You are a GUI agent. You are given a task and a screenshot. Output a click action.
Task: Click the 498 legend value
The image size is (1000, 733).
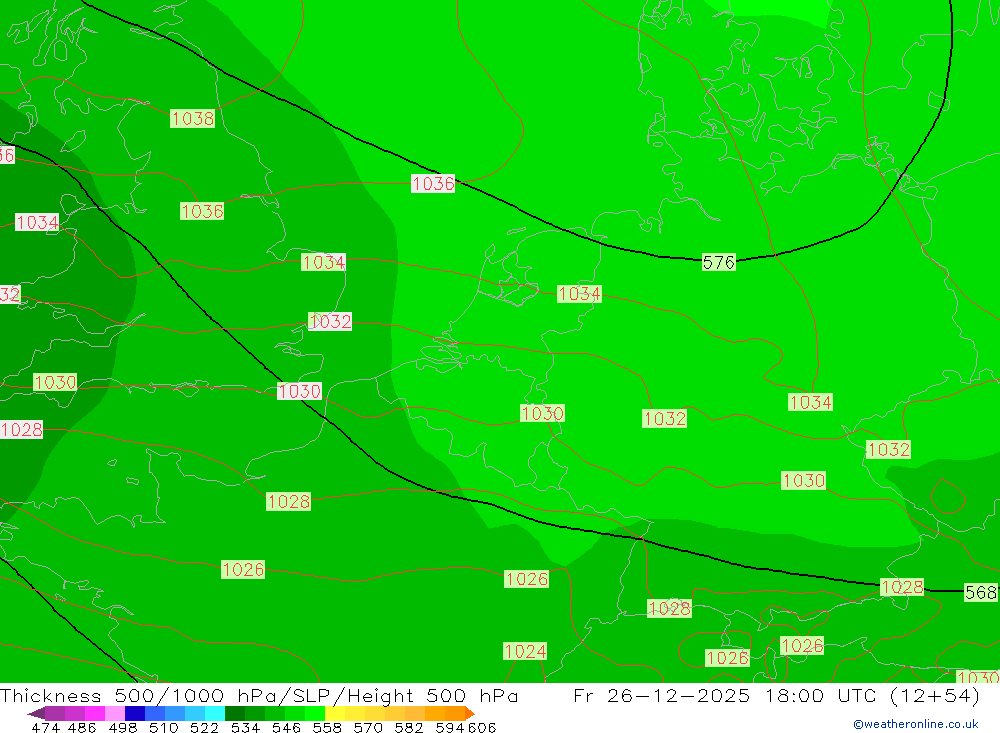click(x=122, y=727)
